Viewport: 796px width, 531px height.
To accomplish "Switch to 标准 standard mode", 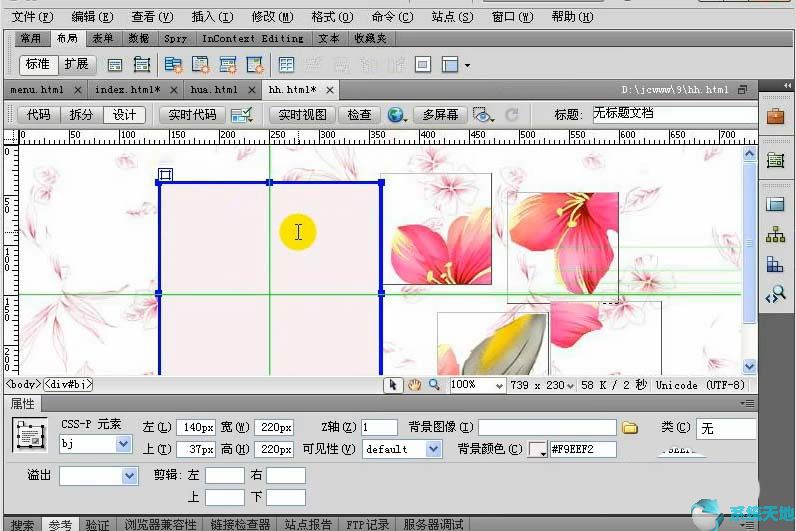I will (x=38, y=64).
